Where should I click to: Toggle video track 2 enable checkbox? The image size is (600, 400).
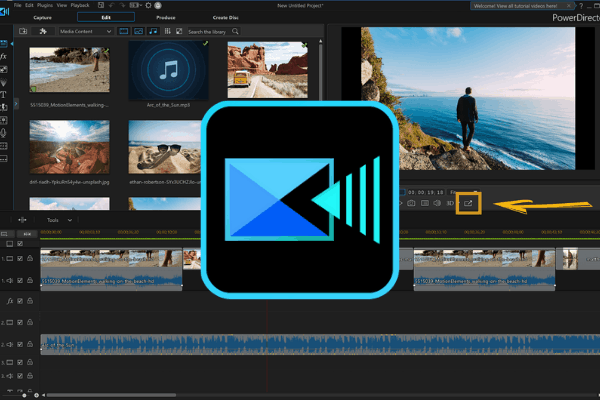[20, 323]
